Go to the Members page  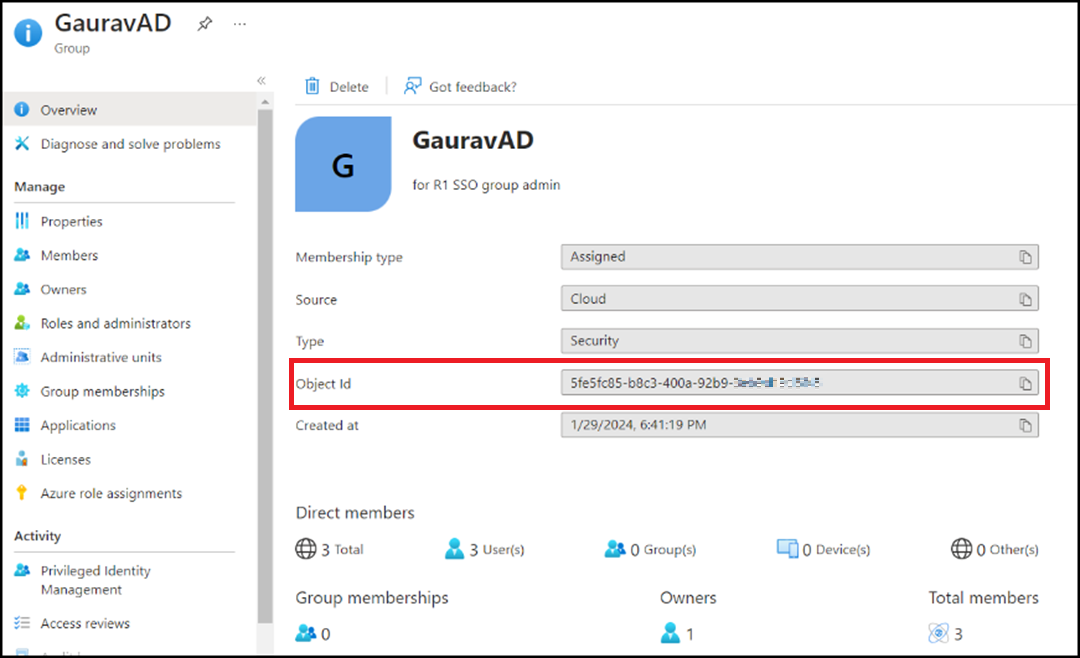coord(69,256)
